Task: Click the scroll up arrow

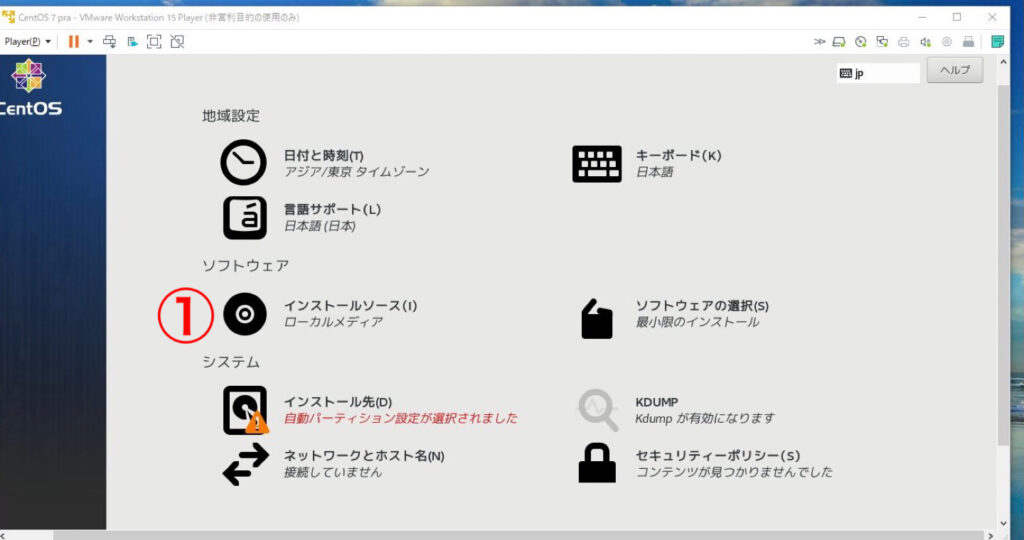Action: [1004, 62]
